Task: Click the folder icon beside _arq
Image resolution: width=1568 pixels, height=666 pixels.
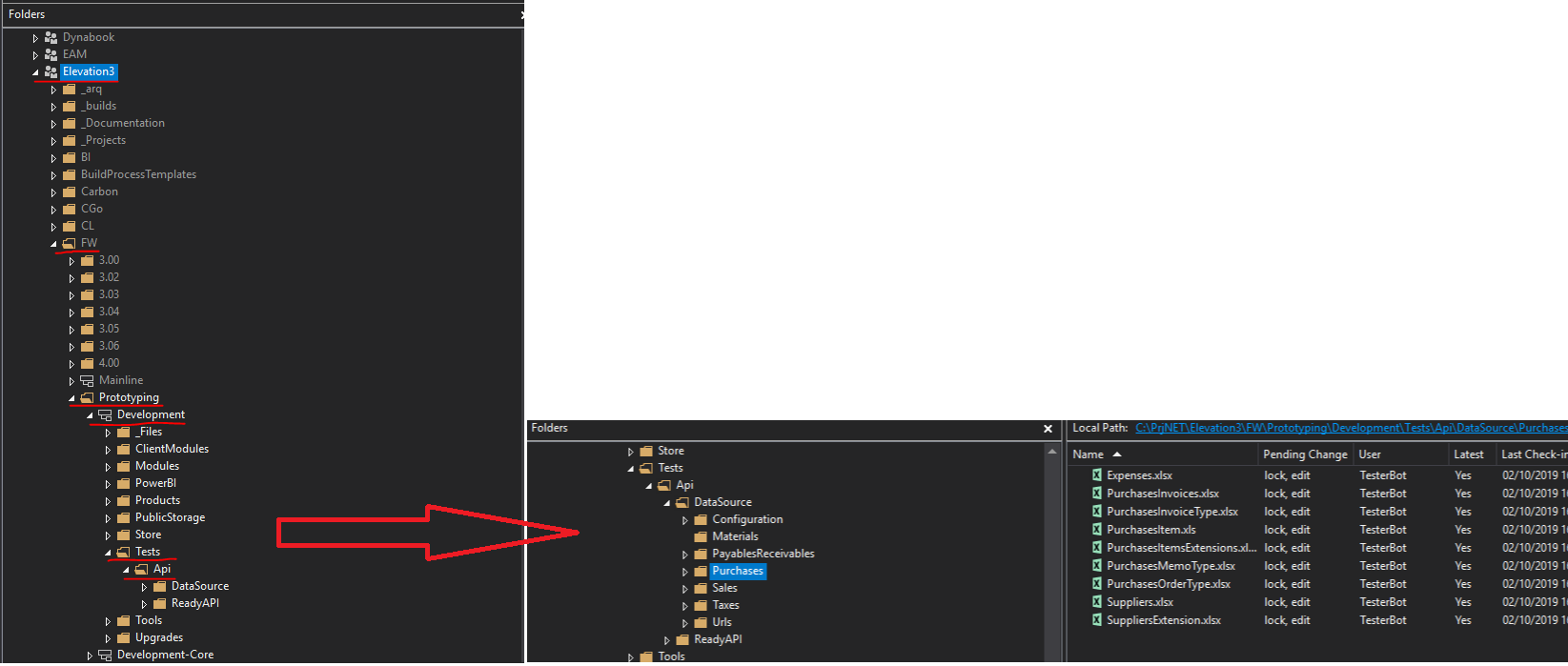Action: pyautogui.click(x=70, y=89)
